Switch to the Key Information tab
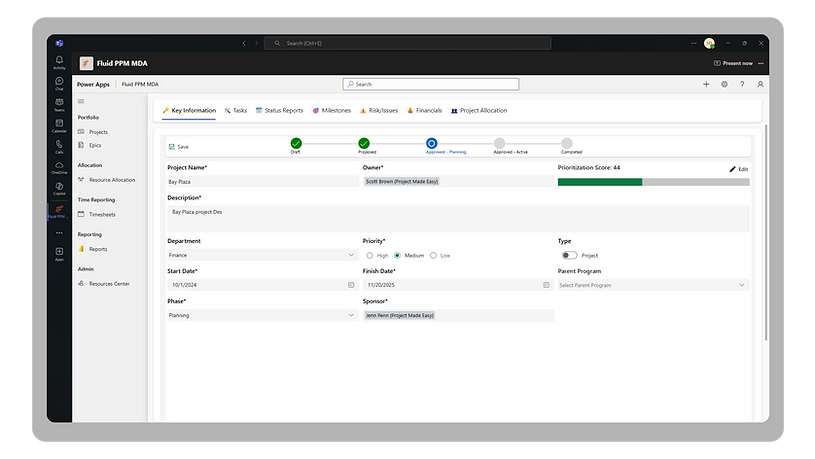815x459 pixels. click(189, 111)
